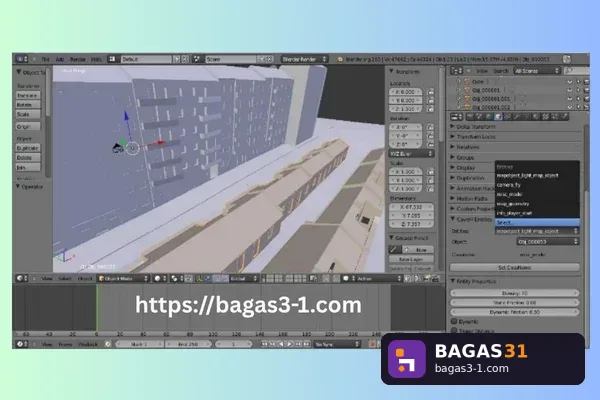Click the Delete button in tool shelf

click(x=28, y=157)
